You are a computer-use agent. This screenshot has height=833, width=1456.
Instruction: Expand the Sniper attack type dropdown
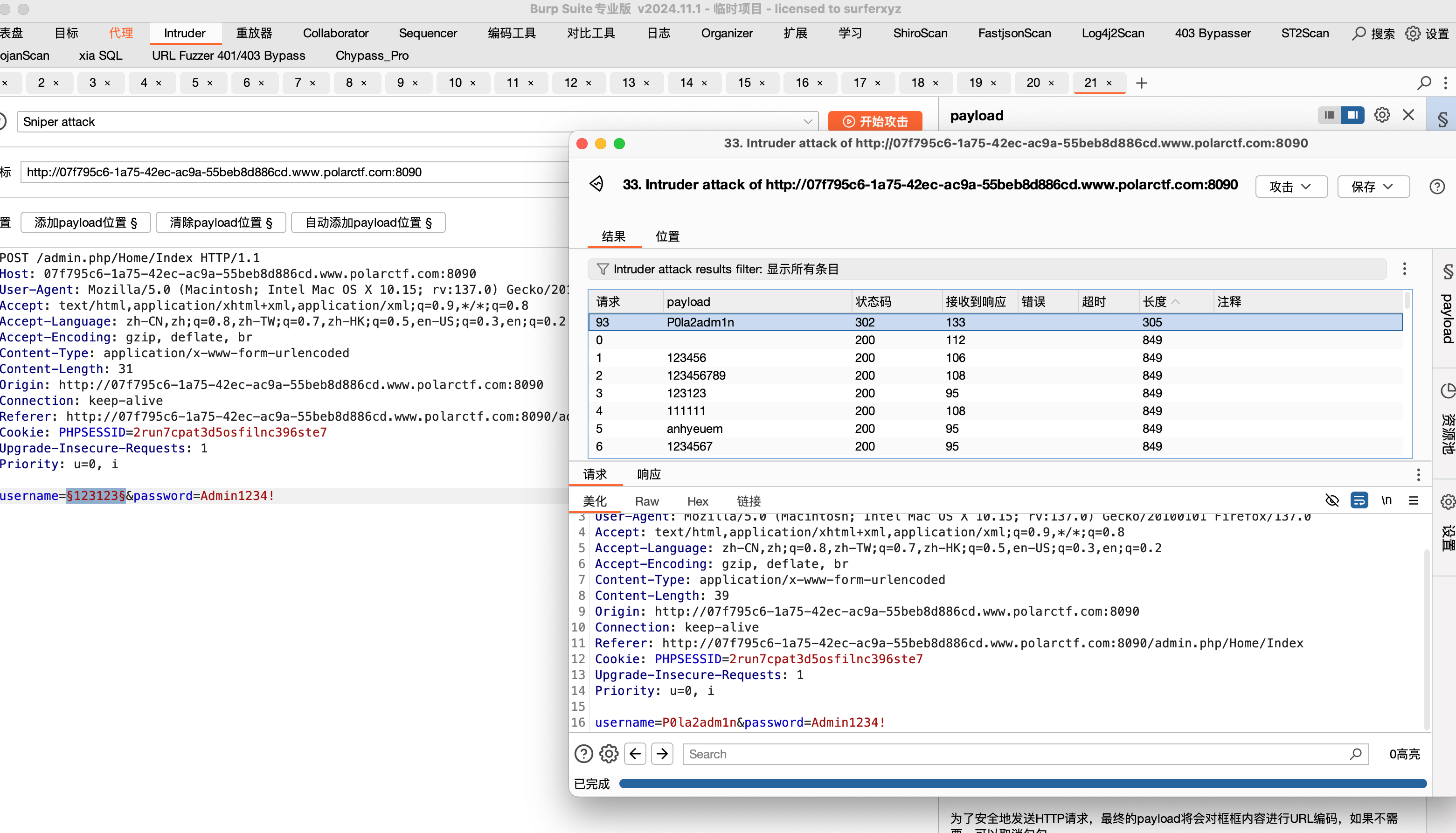tap(807, 122)
